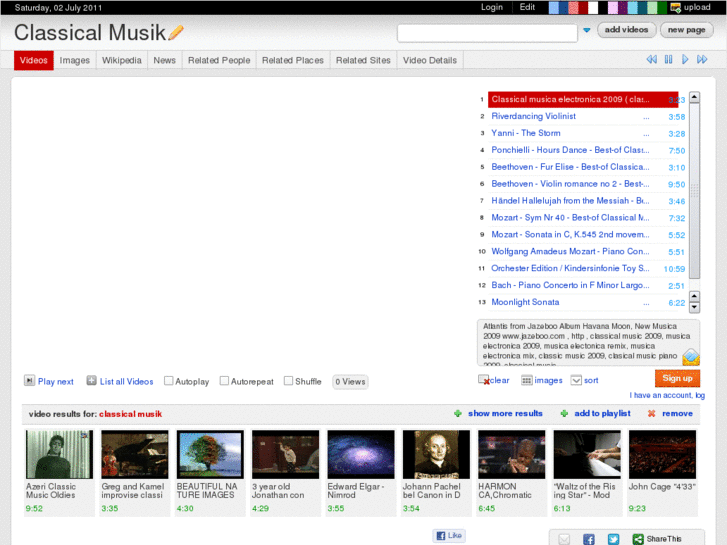Screen dimensions: 727x545
Task: Click the playlist bottom-most down arrow
Action: [x=694, y=307]
